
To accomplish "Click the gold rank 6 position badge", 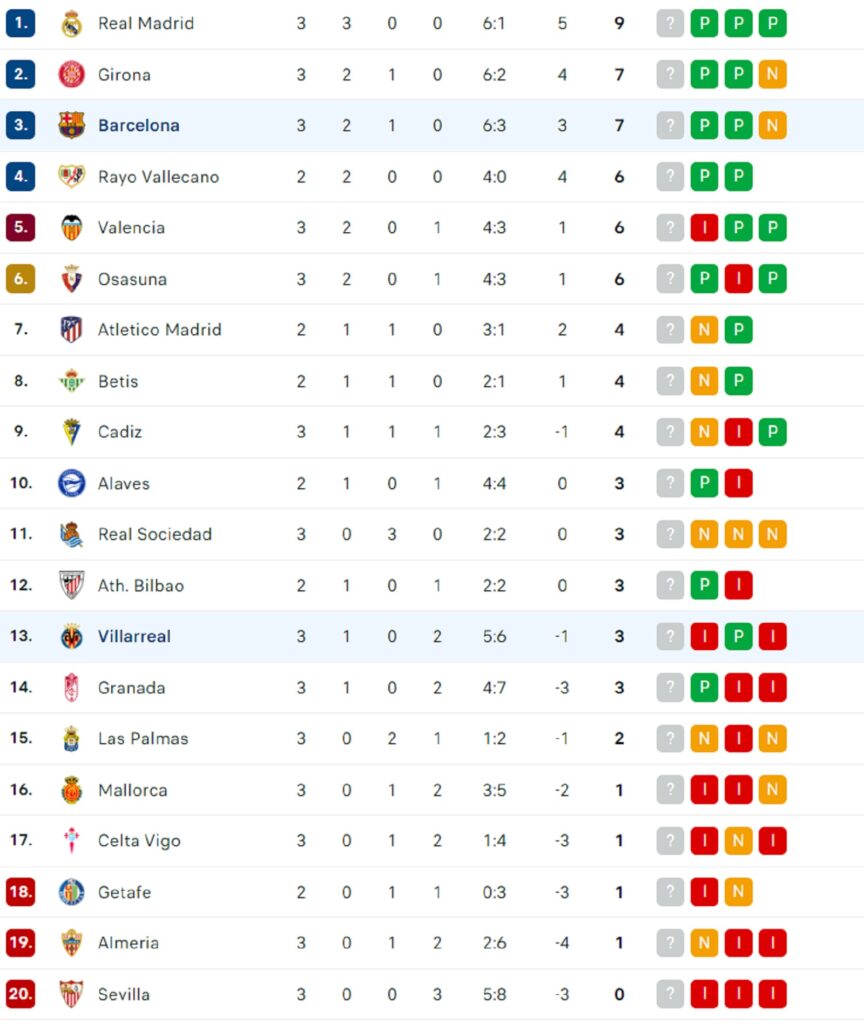I will point(20,279).
